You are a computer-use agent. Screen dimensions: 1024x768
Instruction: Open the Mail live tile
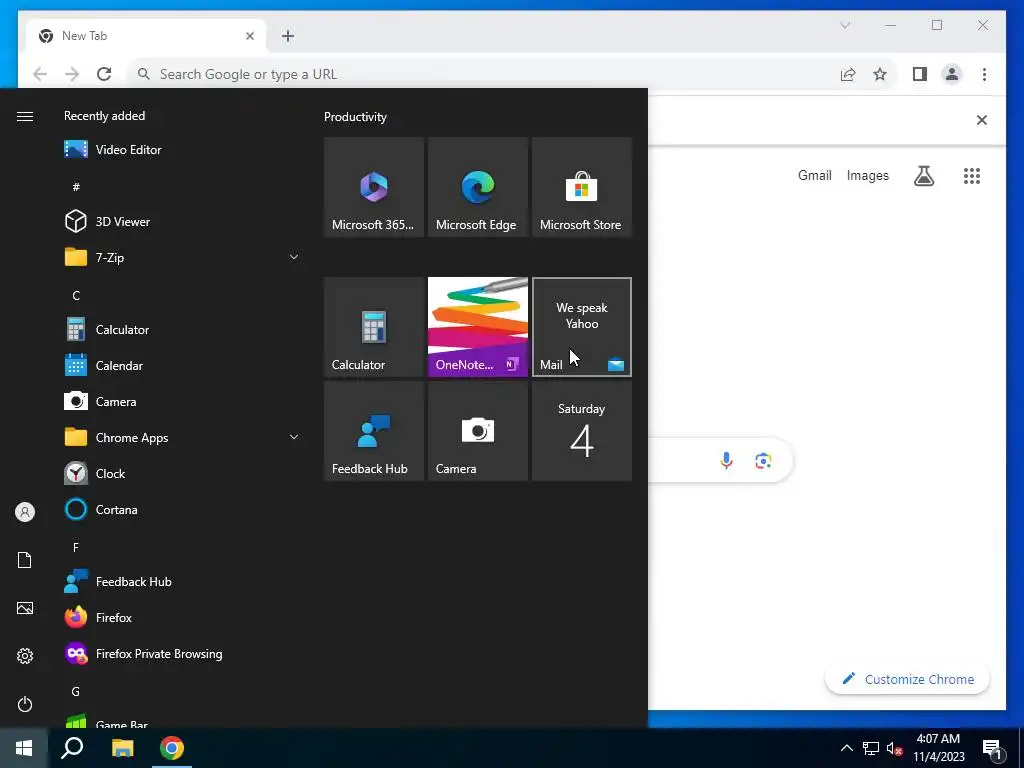click(x=582, y=327)
